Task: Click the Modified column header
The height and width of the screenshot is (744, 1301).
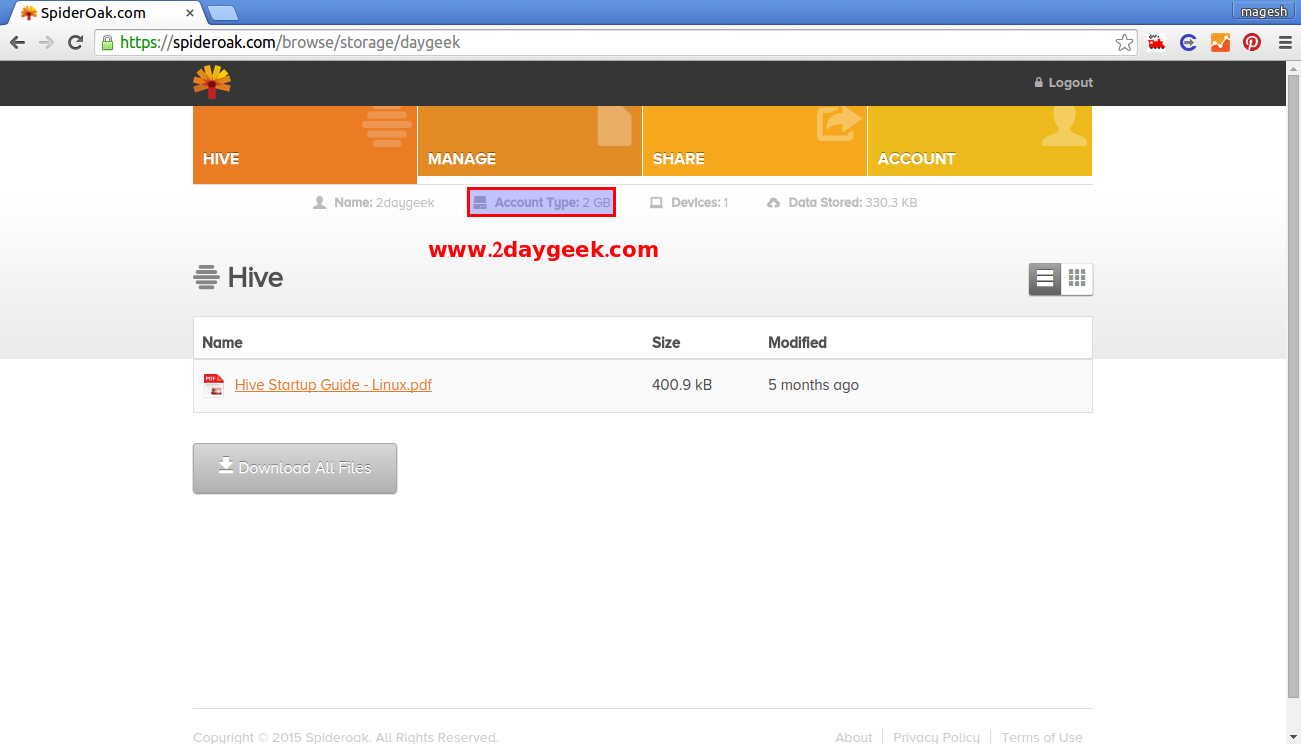Action: [797, 342]
